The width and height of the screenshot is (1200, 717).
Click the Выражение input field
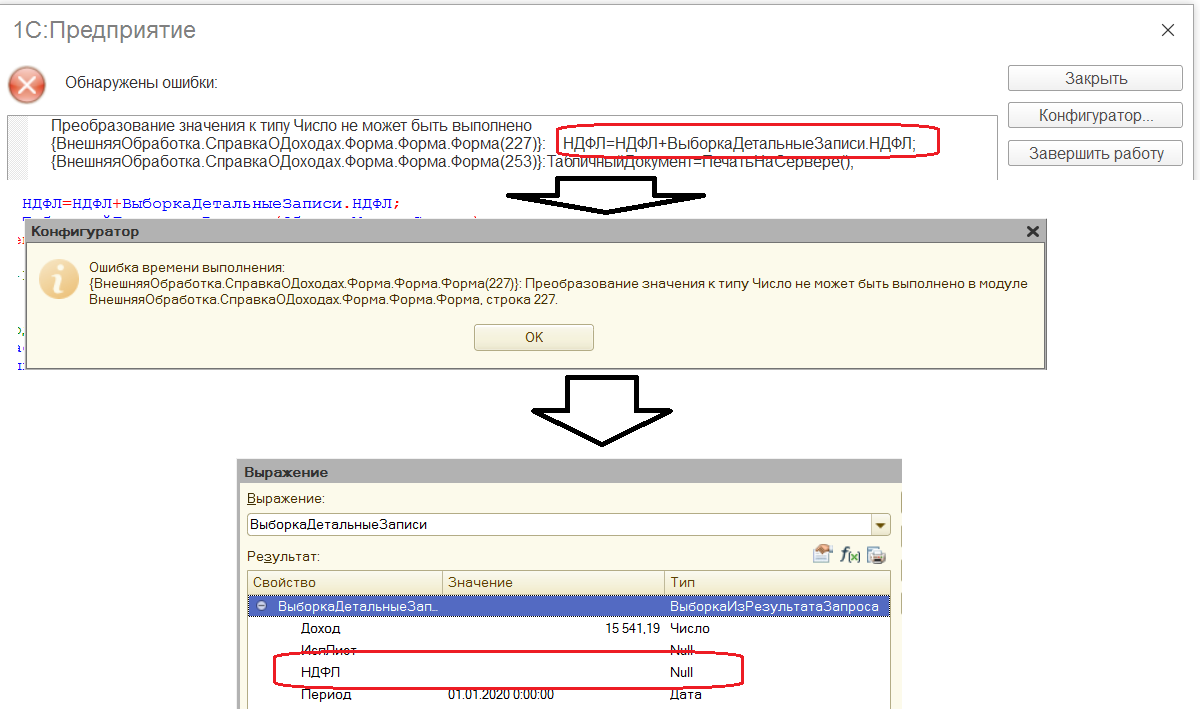pyautogui.click(x=560, y=524)
